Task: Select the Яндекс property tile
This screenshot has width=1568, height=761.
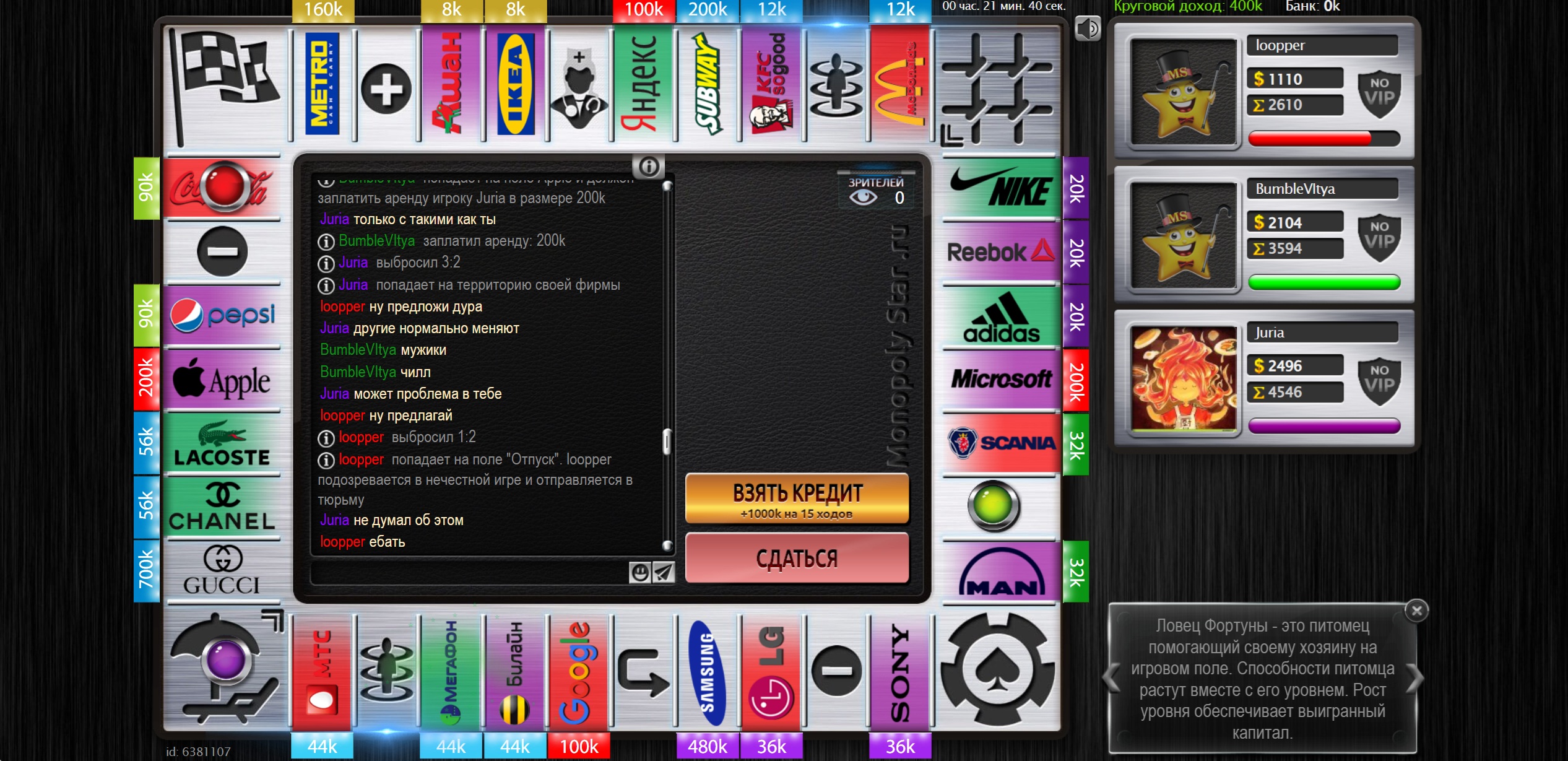Action: 644,84
